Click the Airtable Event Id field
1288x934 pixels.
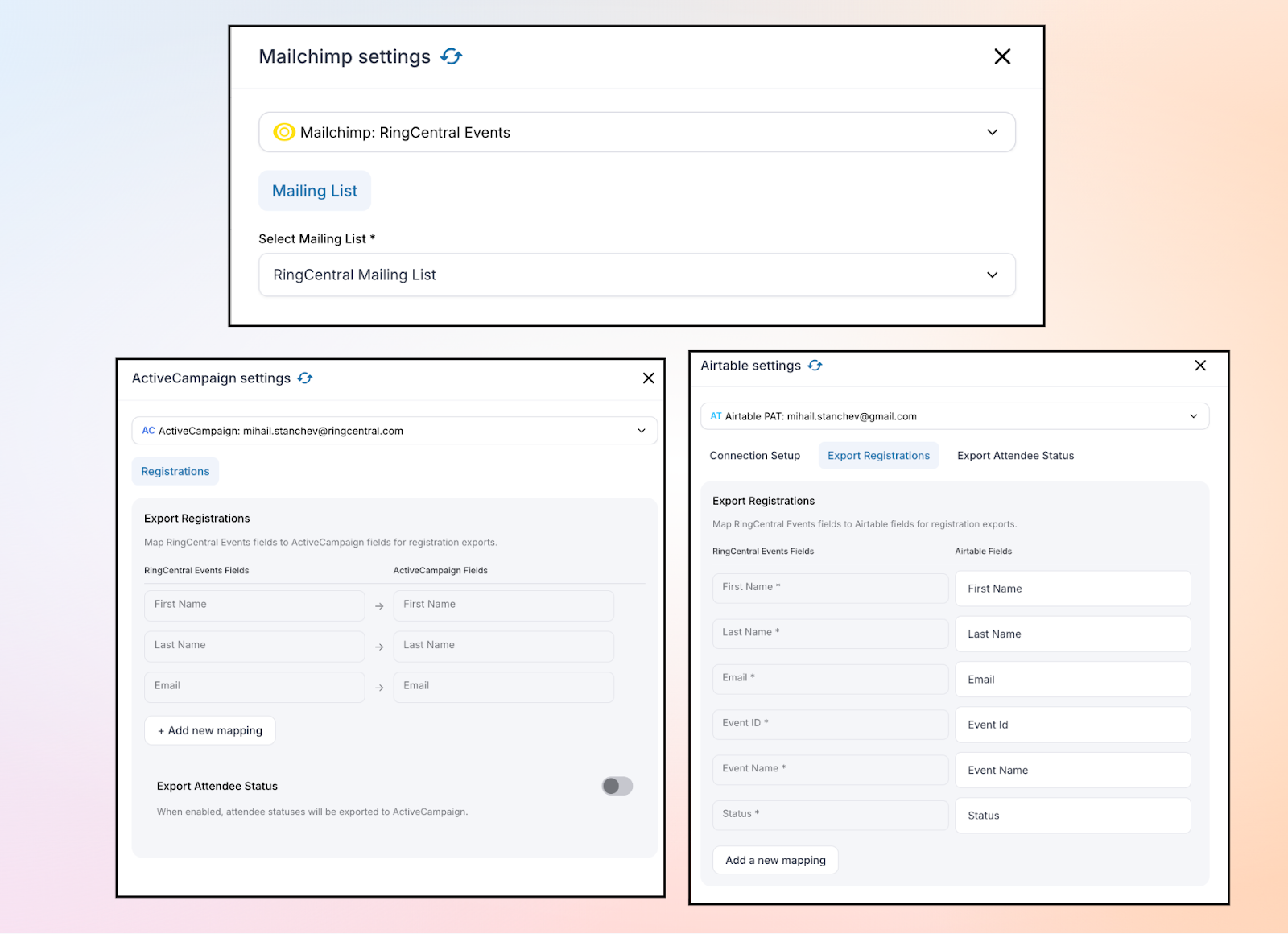pos(1073,725)
